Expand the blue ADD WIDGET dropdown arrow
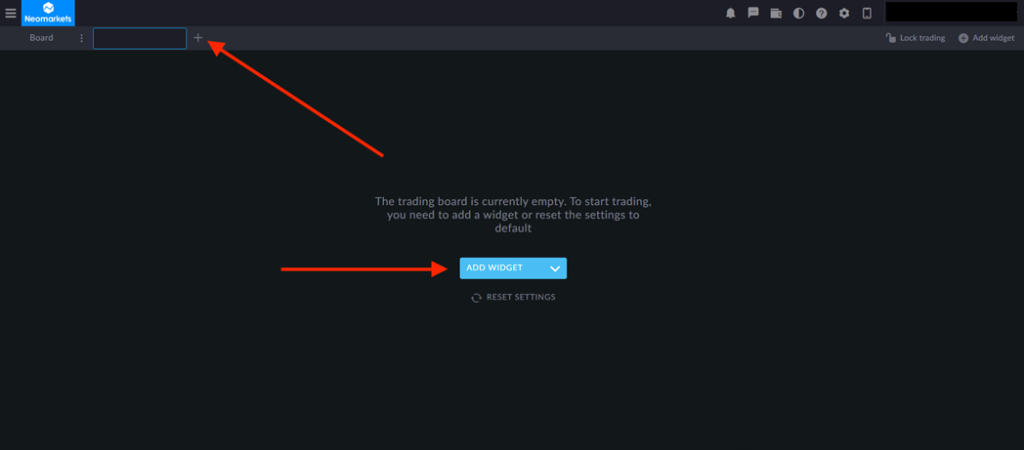Screen dimensions: 1024x450 [x=555, y=268]
